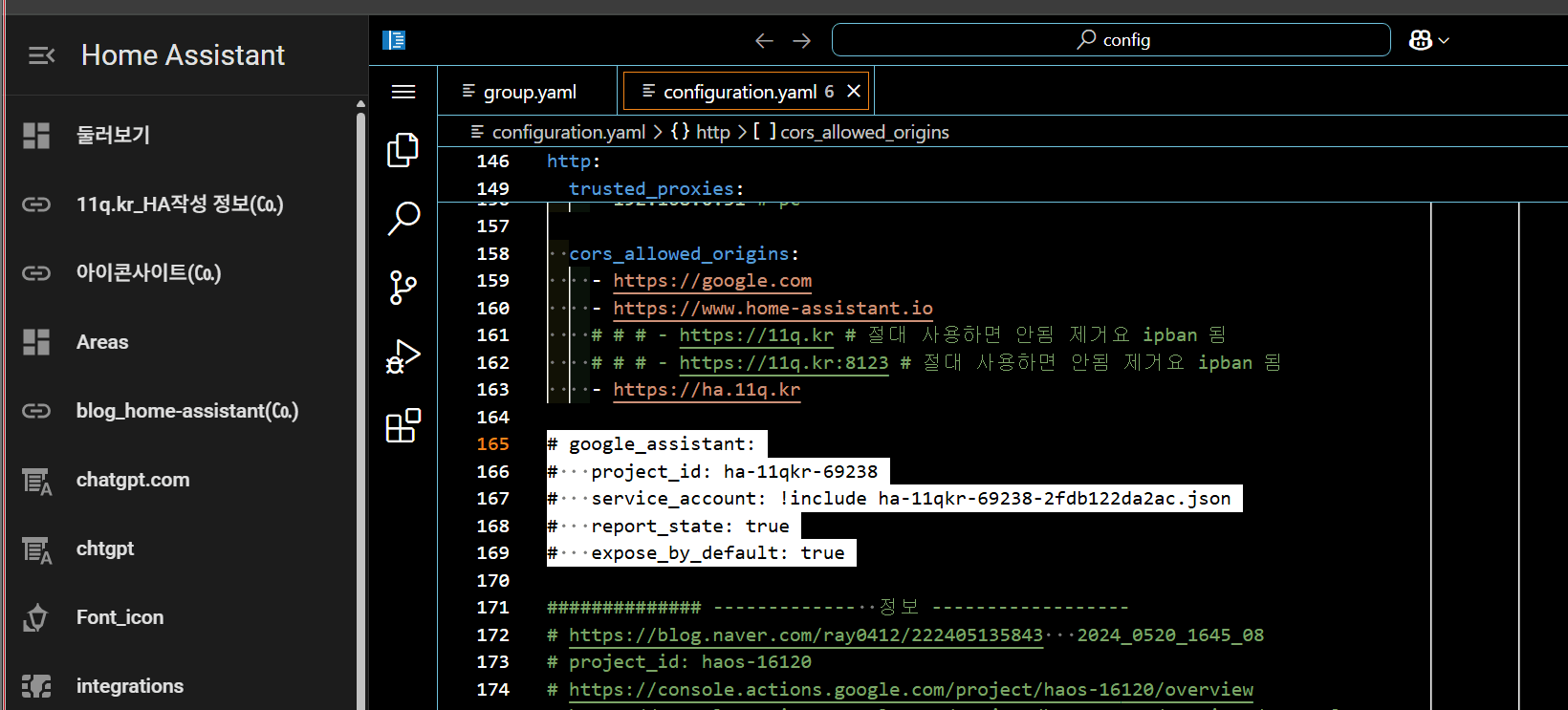Click the Font_icon sidebar icon
Screen dimensions: 1568x710
pos(36,618)
